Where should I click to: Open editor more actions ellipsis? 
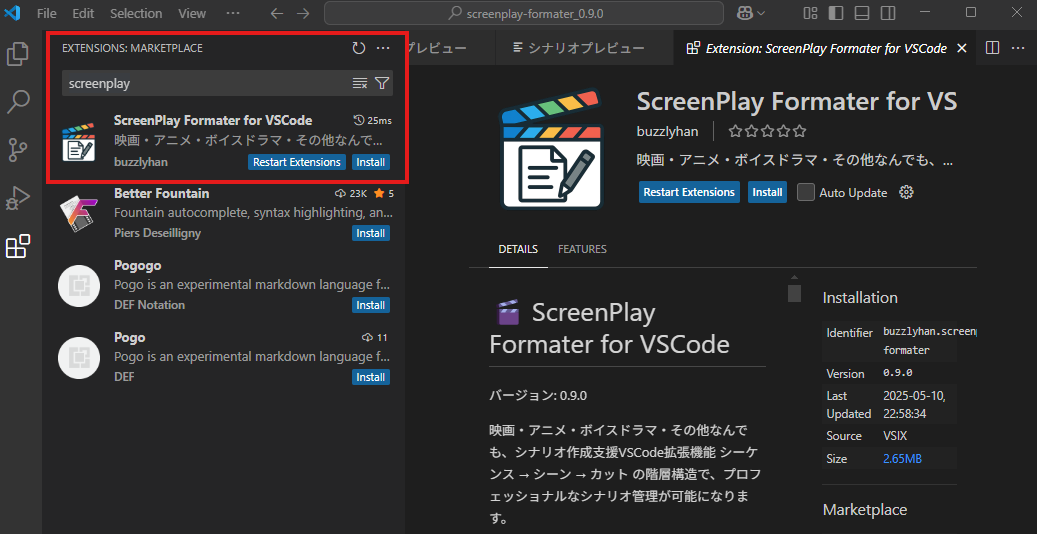click(1017, 48)
